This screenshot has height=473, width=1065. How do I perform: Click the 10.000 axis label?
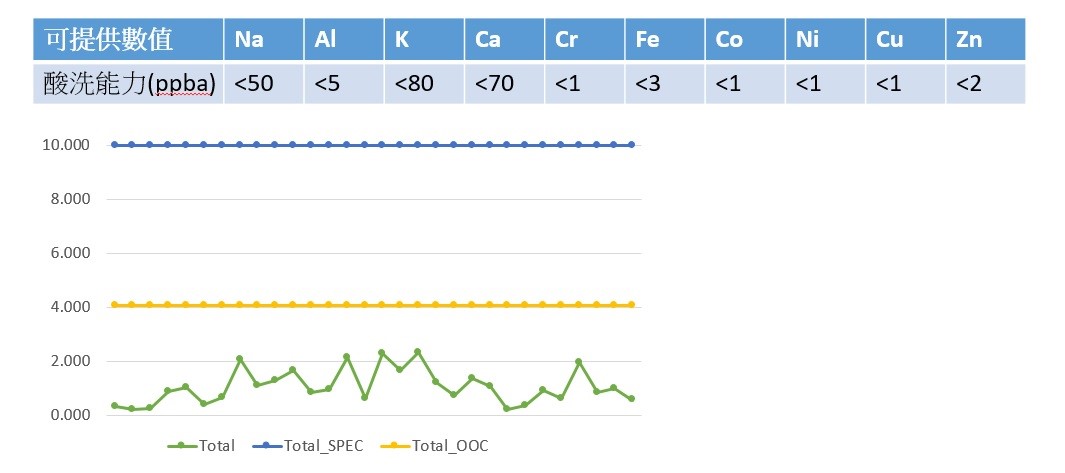tap(67, 145)
